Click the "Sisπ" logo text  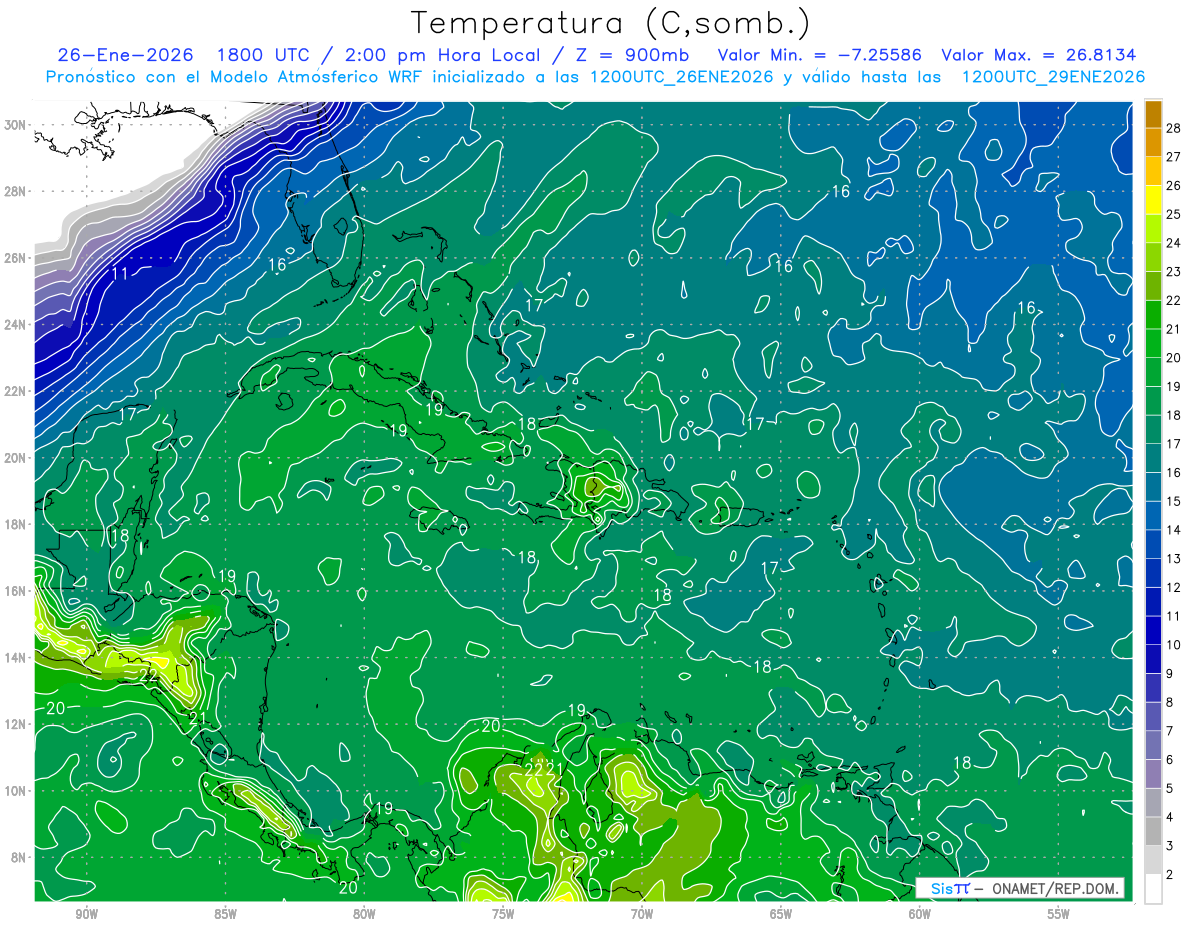tap(950, 888)
